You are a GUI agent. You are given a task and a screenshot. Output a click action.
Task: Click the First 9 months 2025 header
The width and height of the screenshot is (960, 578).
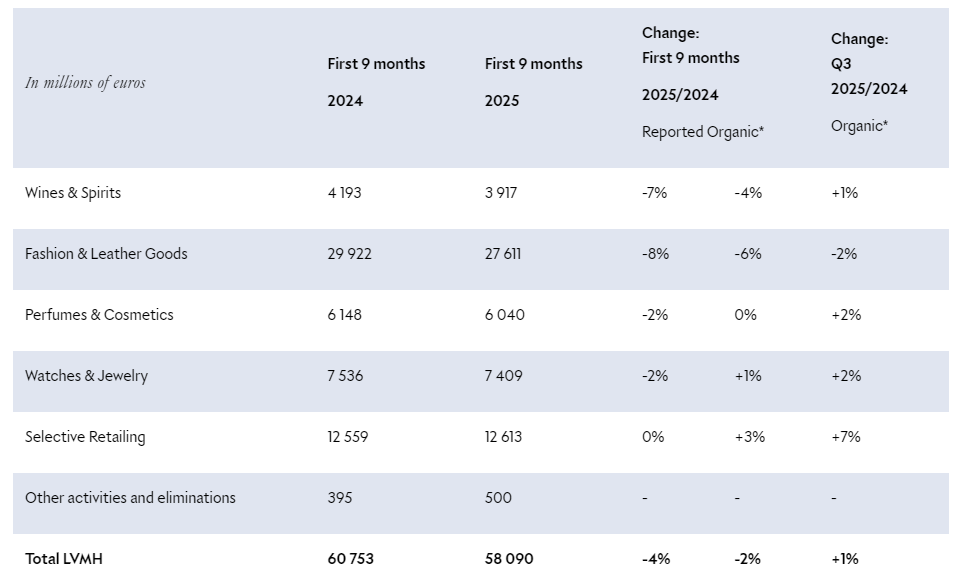[x=533, y=82]
